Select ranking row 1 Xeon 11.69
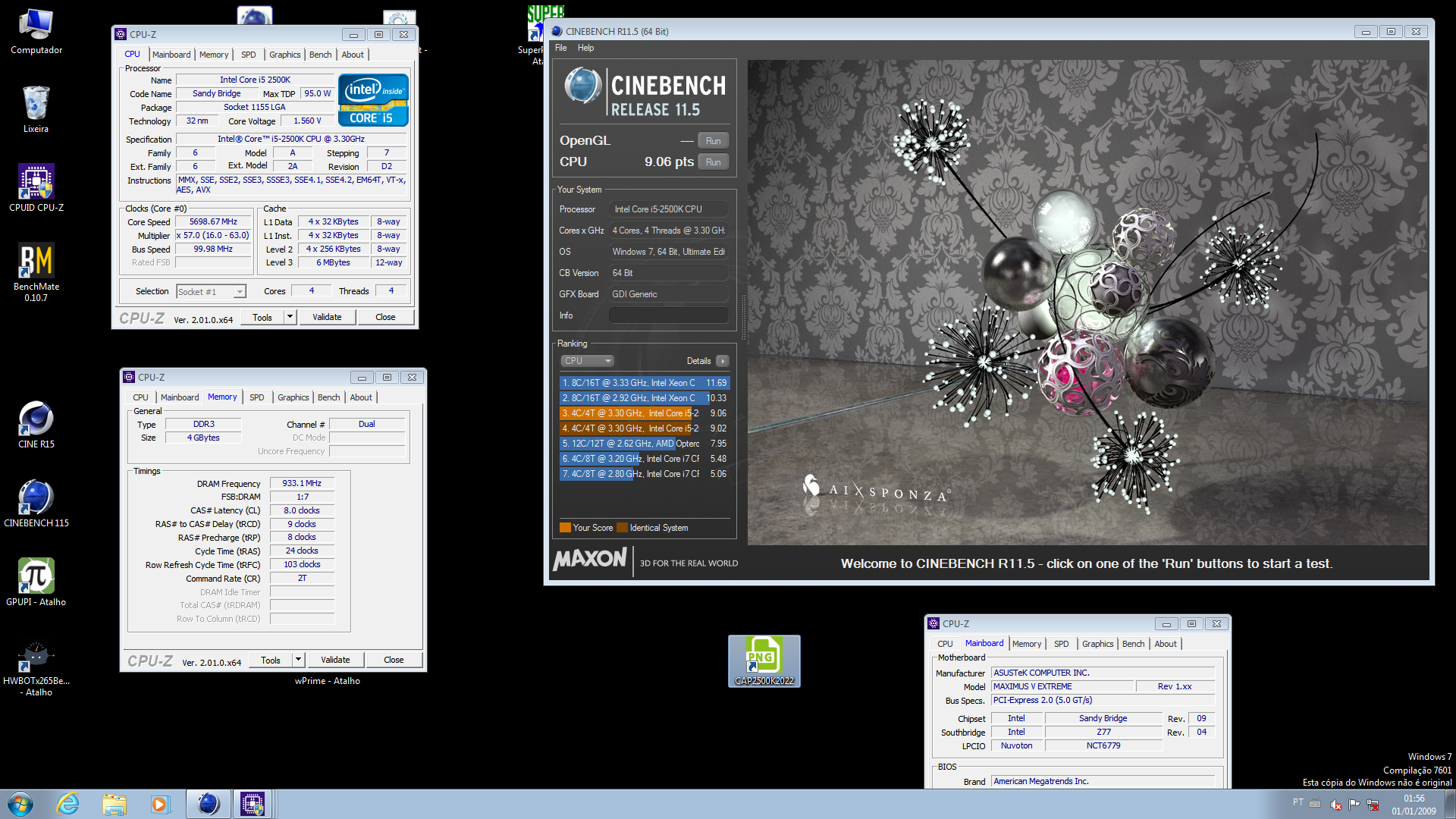Viewport: 1456px width, 819px height. 645,383
